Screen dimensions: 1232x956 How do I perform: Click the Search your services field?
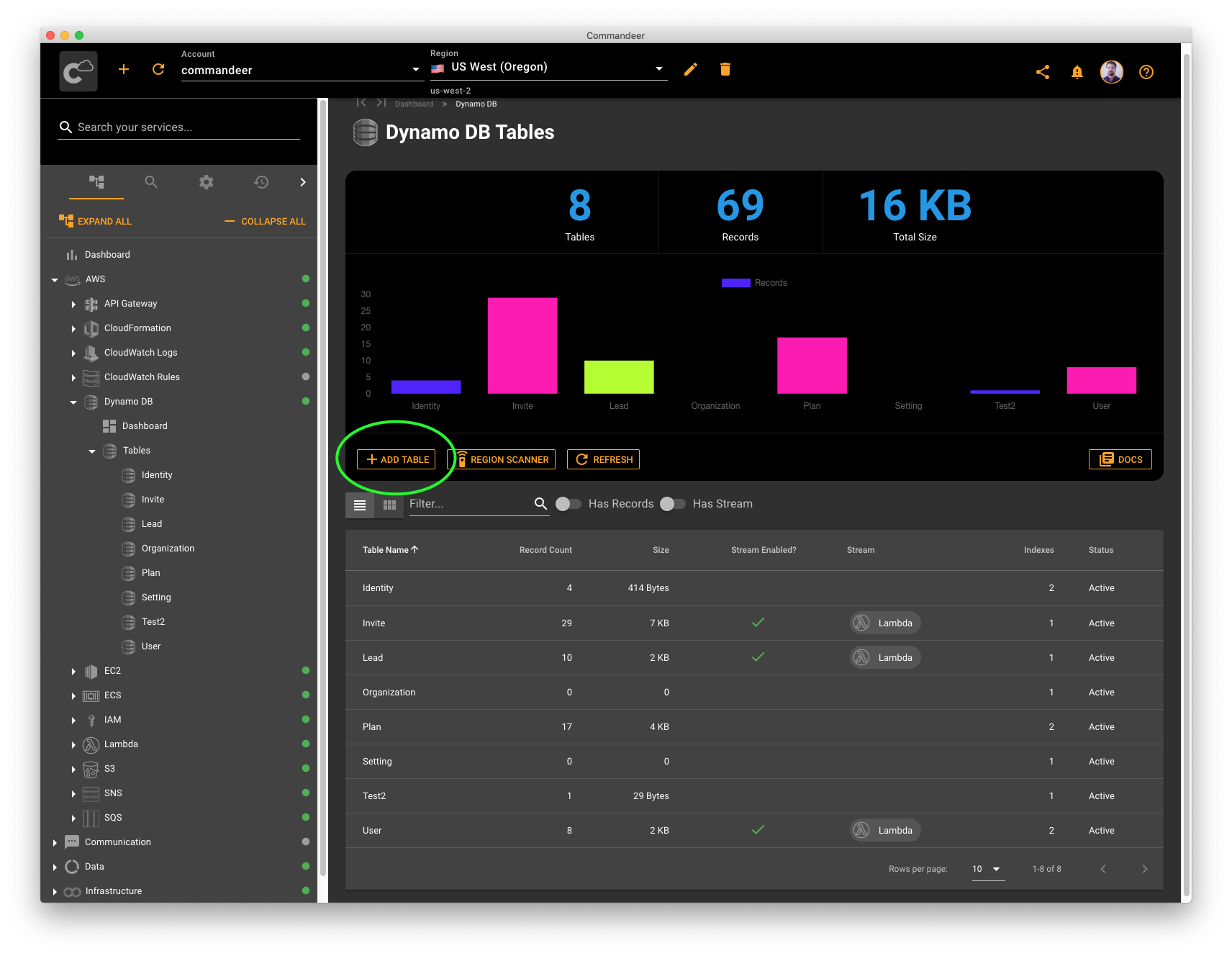click(178, 127)
